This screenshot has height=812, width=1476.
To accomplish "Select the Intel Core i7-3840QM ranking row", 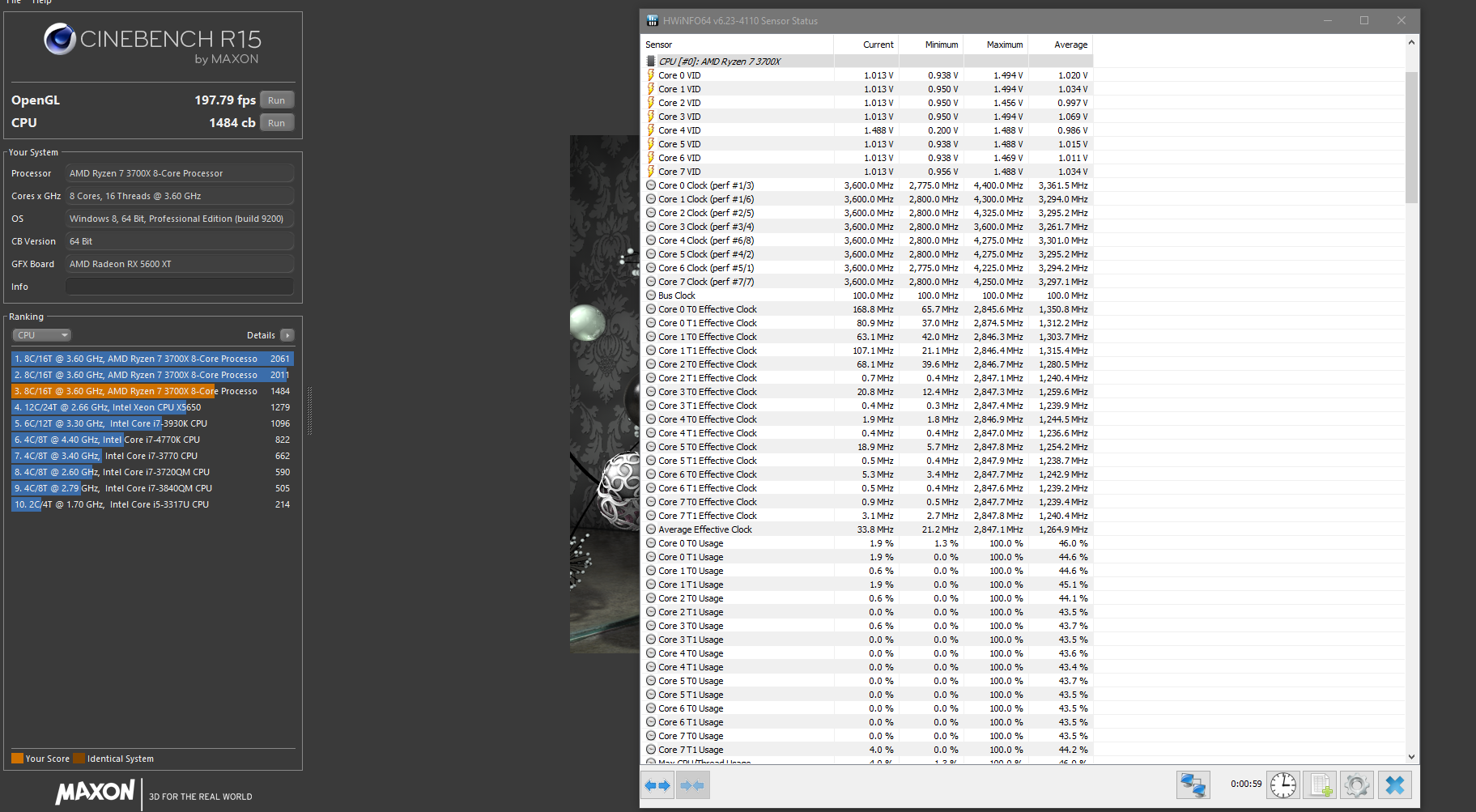I will 152,488.
